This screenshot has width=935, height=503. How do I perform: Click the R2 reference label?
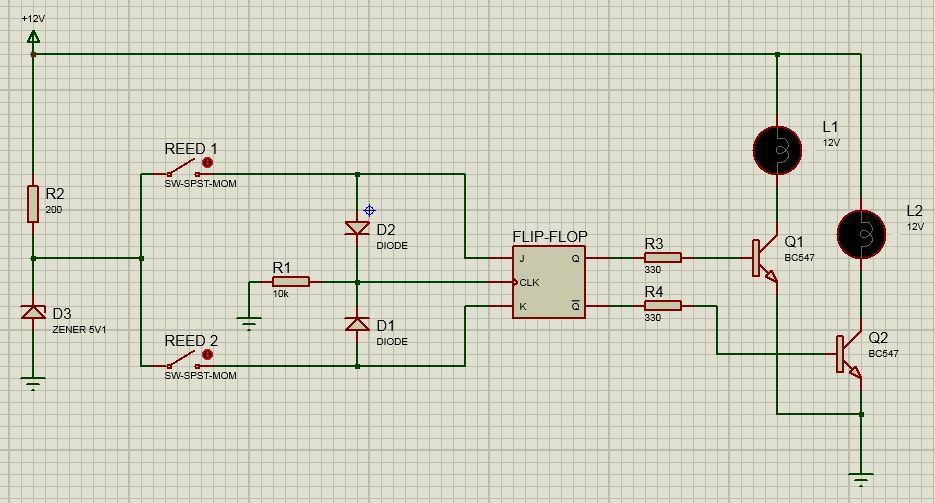click(55, 194)
